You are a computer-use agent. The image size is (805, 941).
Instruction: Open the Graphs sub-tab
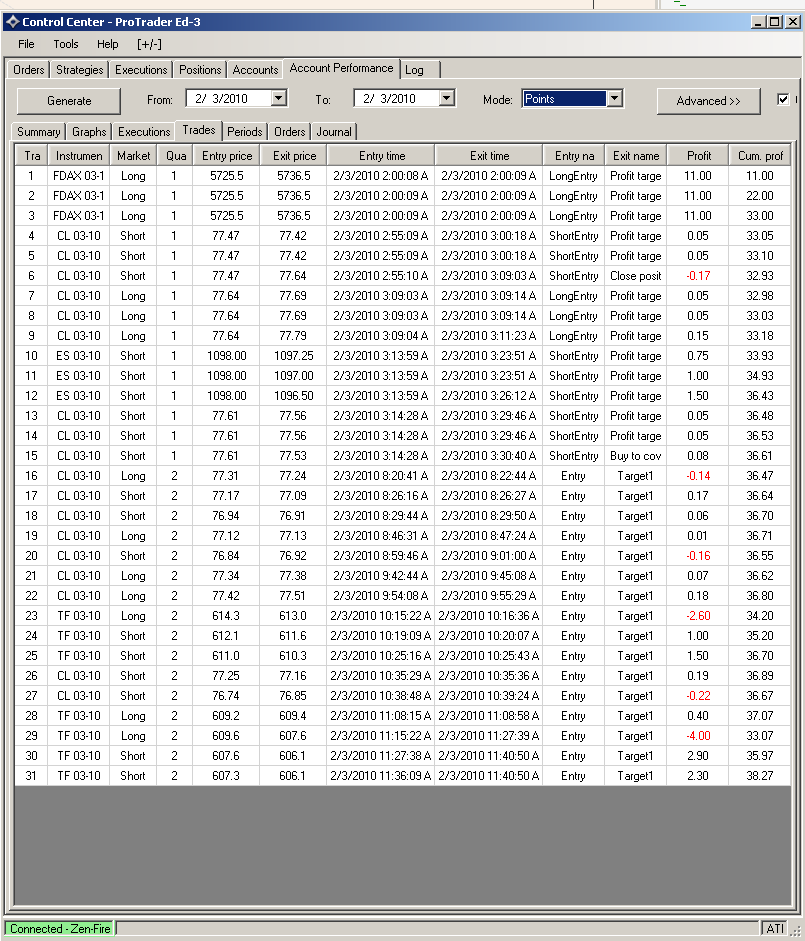89,132
